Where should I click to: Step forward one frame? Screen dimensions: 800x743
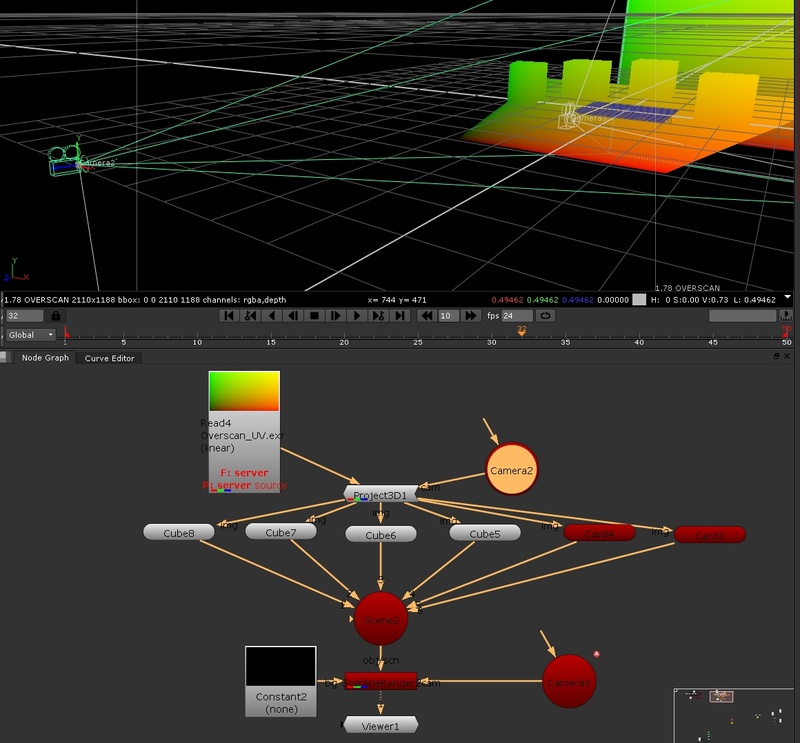pyautogui.click(x=335, y=316)
